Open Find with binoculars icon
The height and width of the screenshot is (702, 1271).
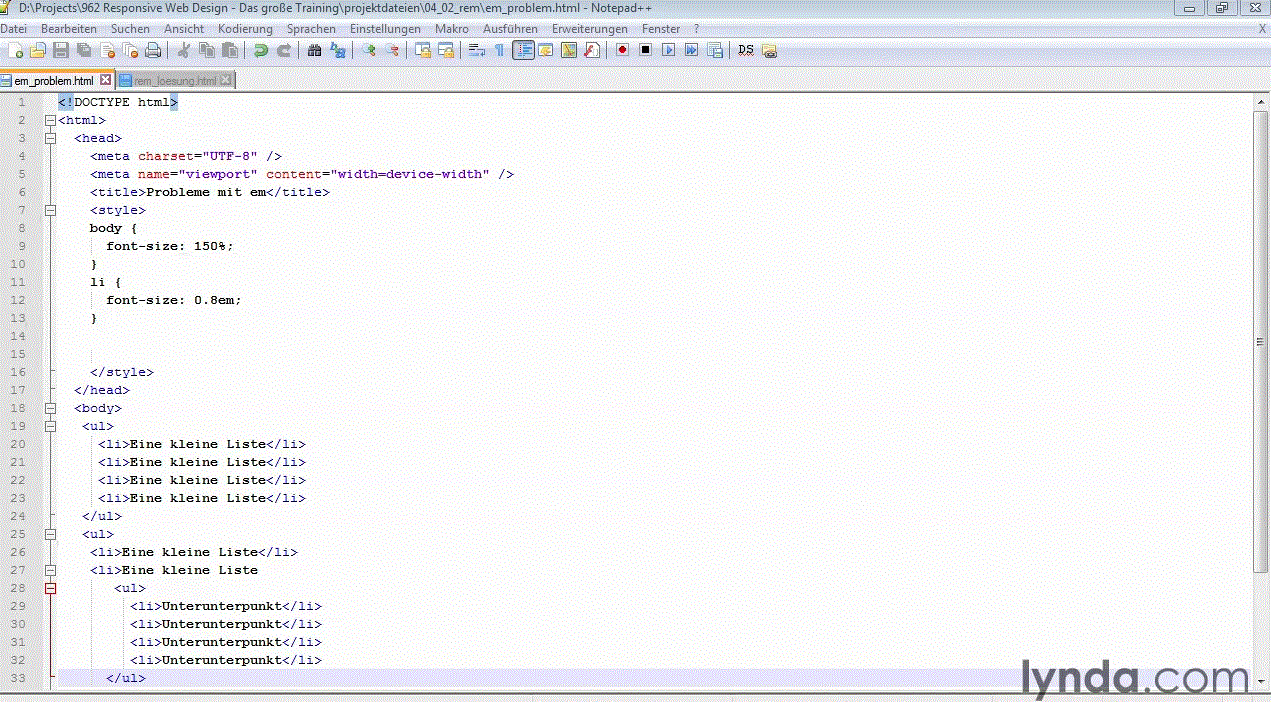[x=315, y=50]
